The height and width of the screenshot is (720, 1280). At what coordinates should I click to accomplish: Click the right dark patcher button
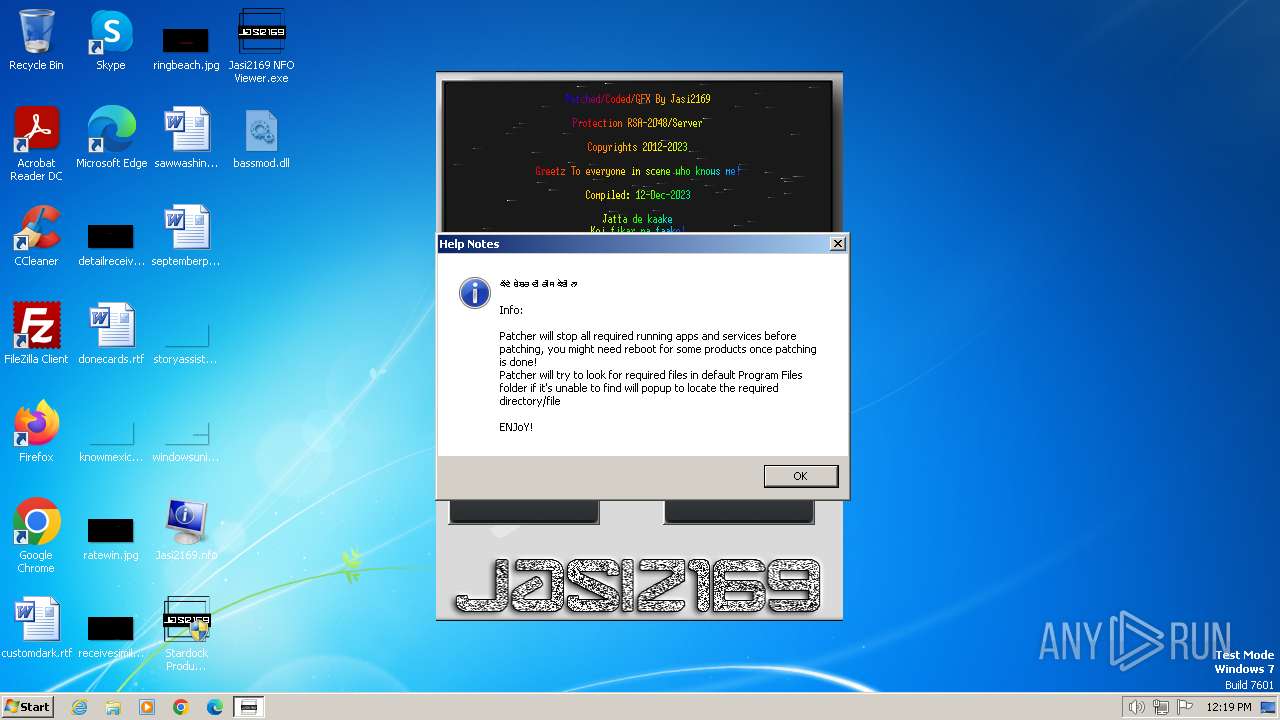point(739,511)
